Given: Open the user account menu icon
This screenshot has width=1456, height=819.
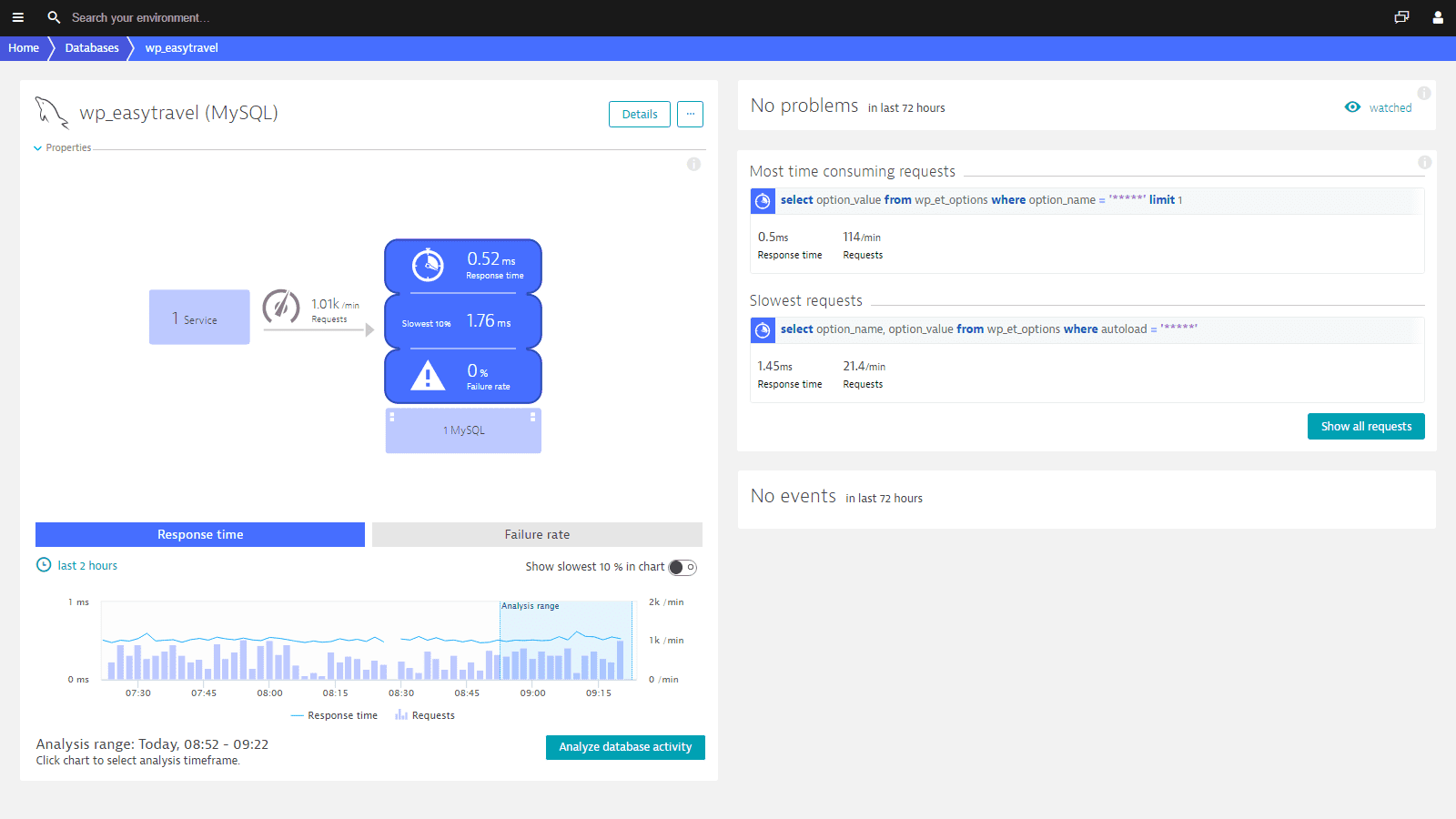Looking at the screenshot, I should [x=1438, y=17].
